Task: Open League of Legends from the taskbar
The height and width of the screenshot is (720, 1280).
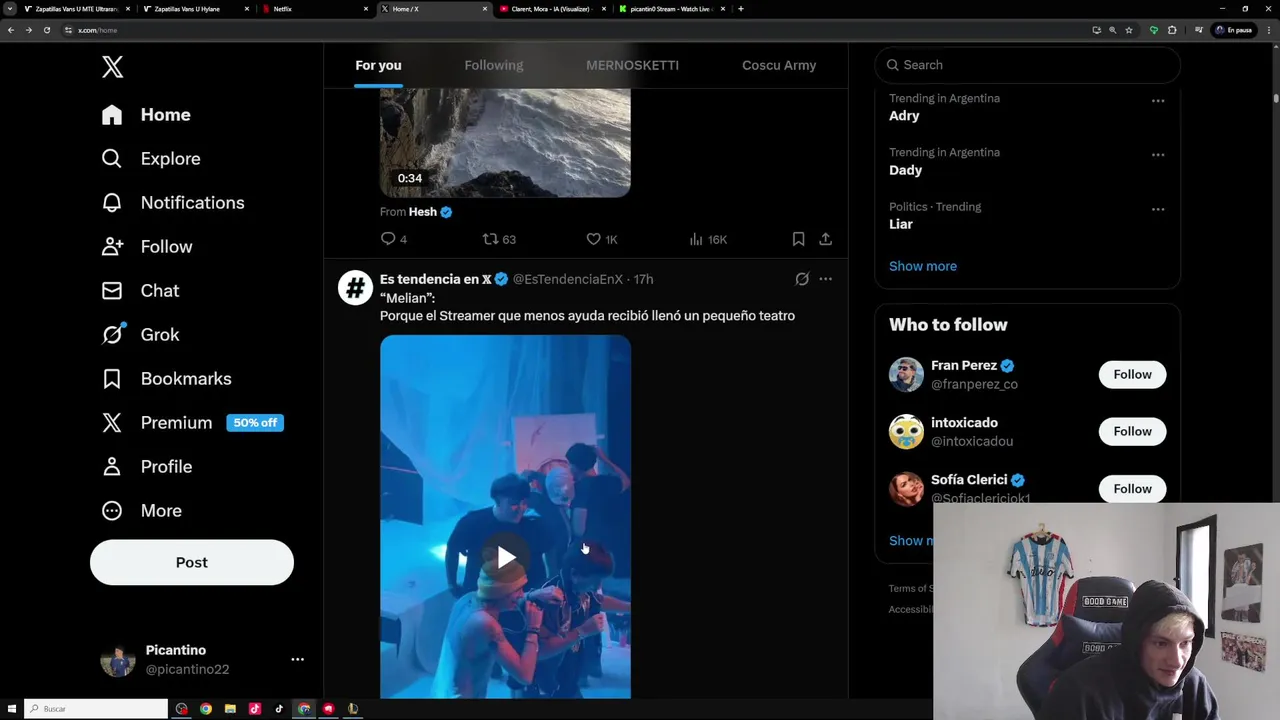Action: pyautogui.click(x=352, y=709)
